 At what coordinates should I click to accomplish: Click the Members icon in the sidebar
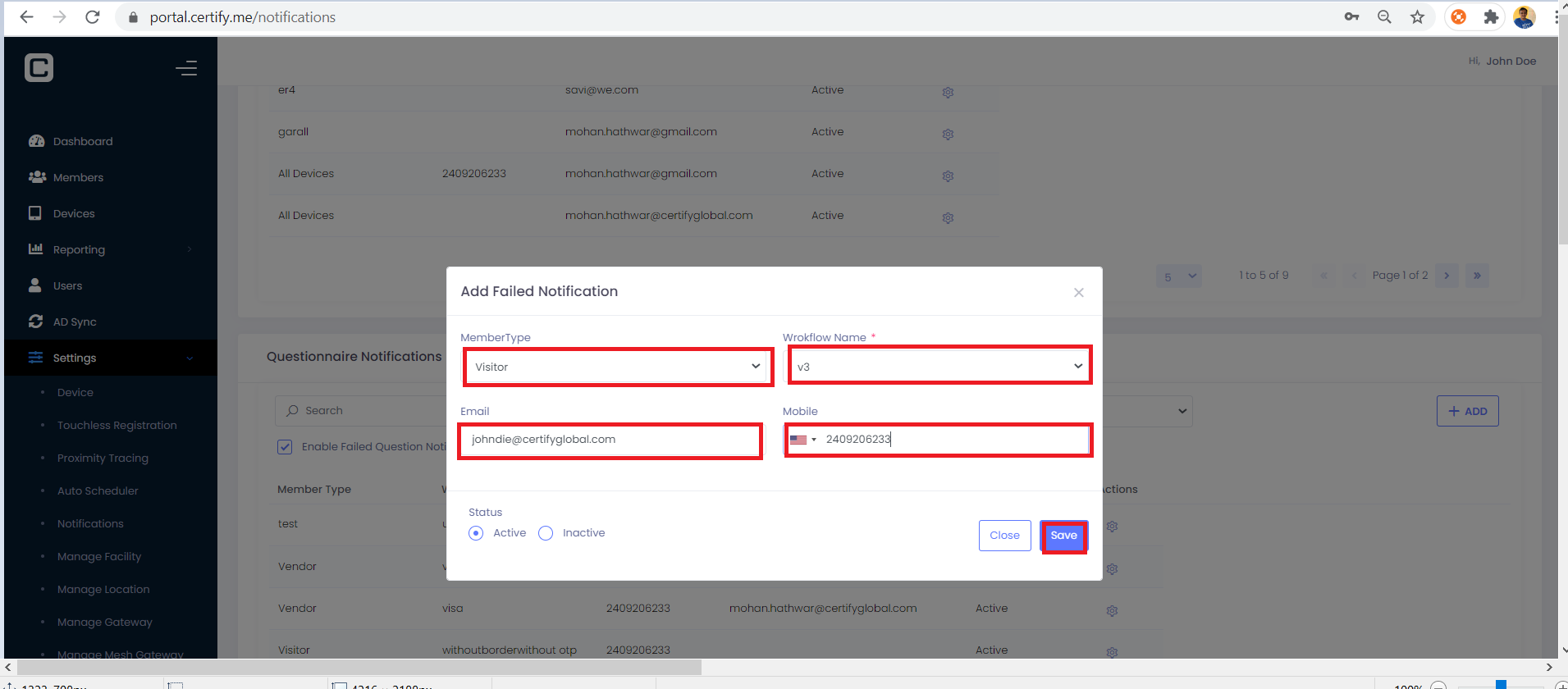pyautogui.click(x=37, y=177)
